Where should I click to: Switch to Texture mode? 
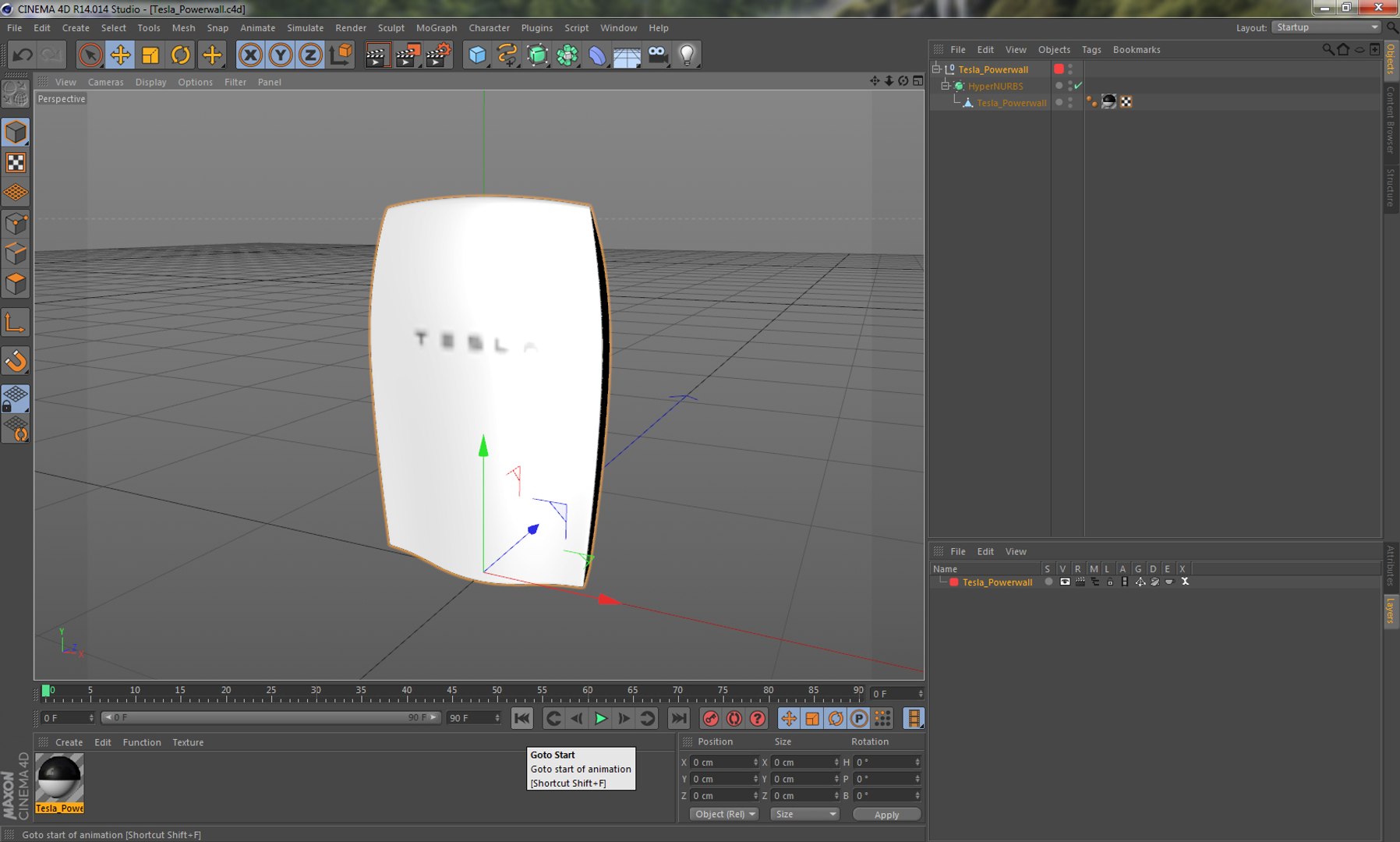[x=16, y=162]
